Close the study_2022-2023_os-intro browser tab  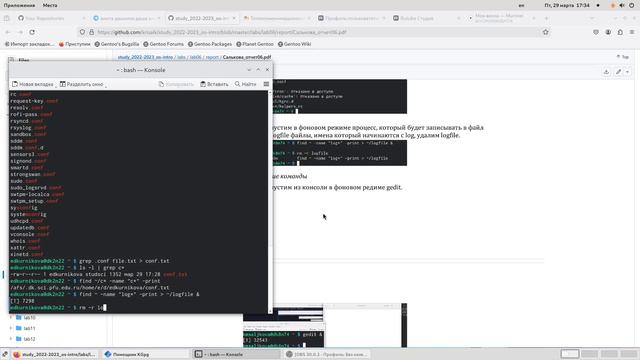click(x=234, y=18)
